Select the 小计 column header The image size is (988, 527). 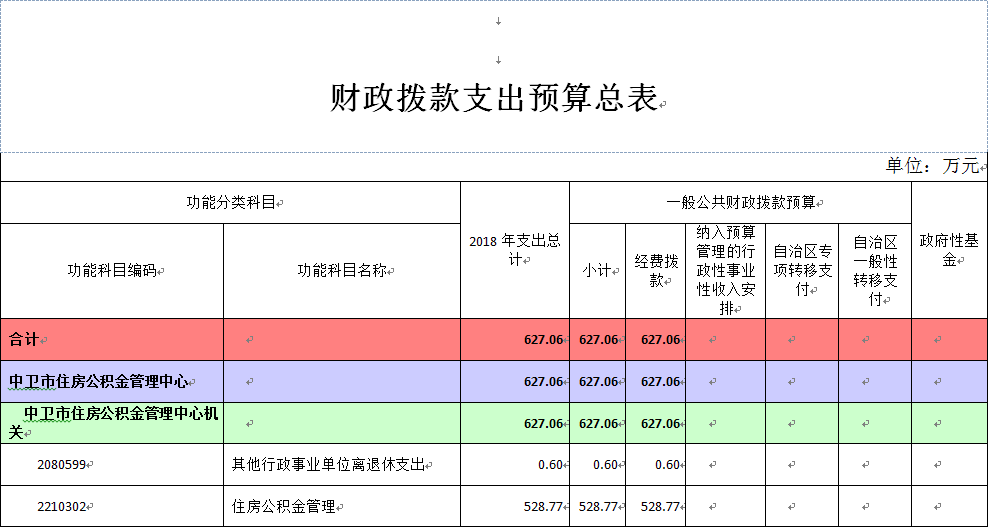pyautogui.click(x=597, y=271)
